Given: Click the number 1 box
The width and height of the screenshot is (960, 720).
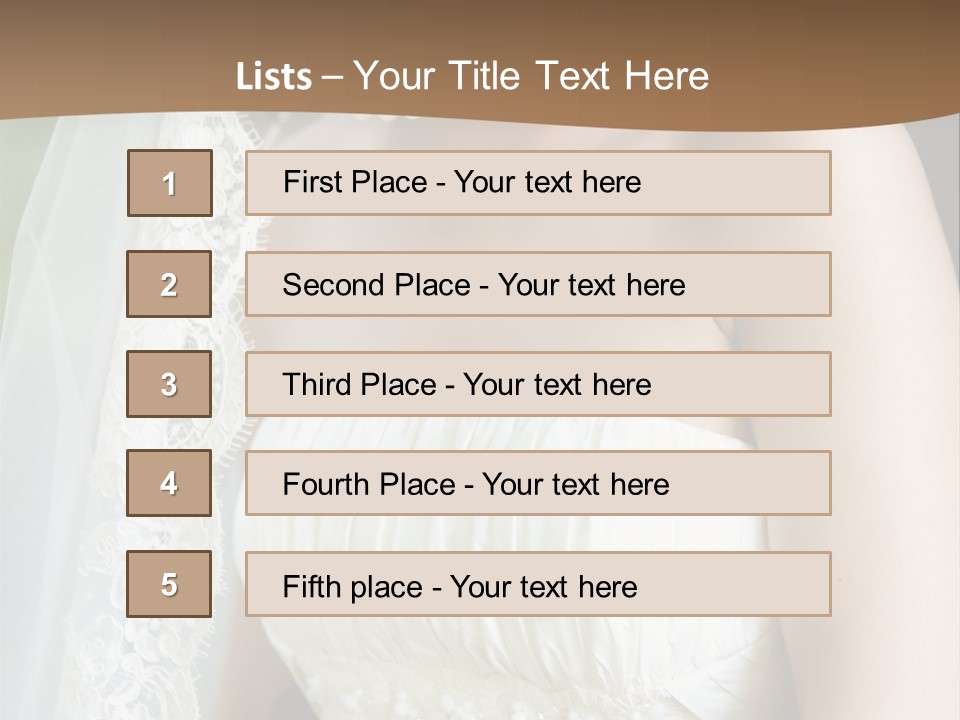Looking at the screenshot, I should pos(169,183).
